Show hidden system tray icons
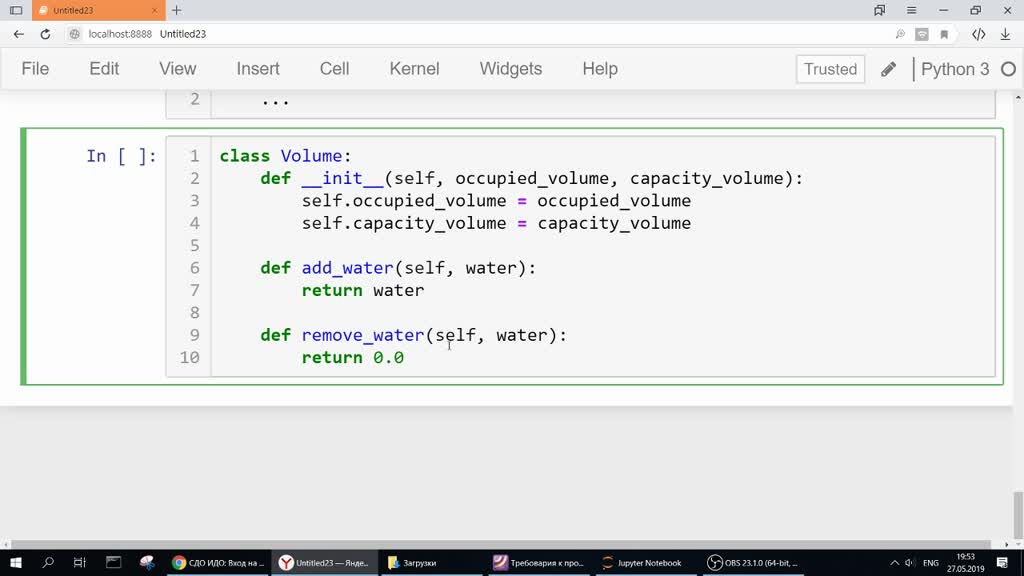1024x576 pixels. coord(895,562)
